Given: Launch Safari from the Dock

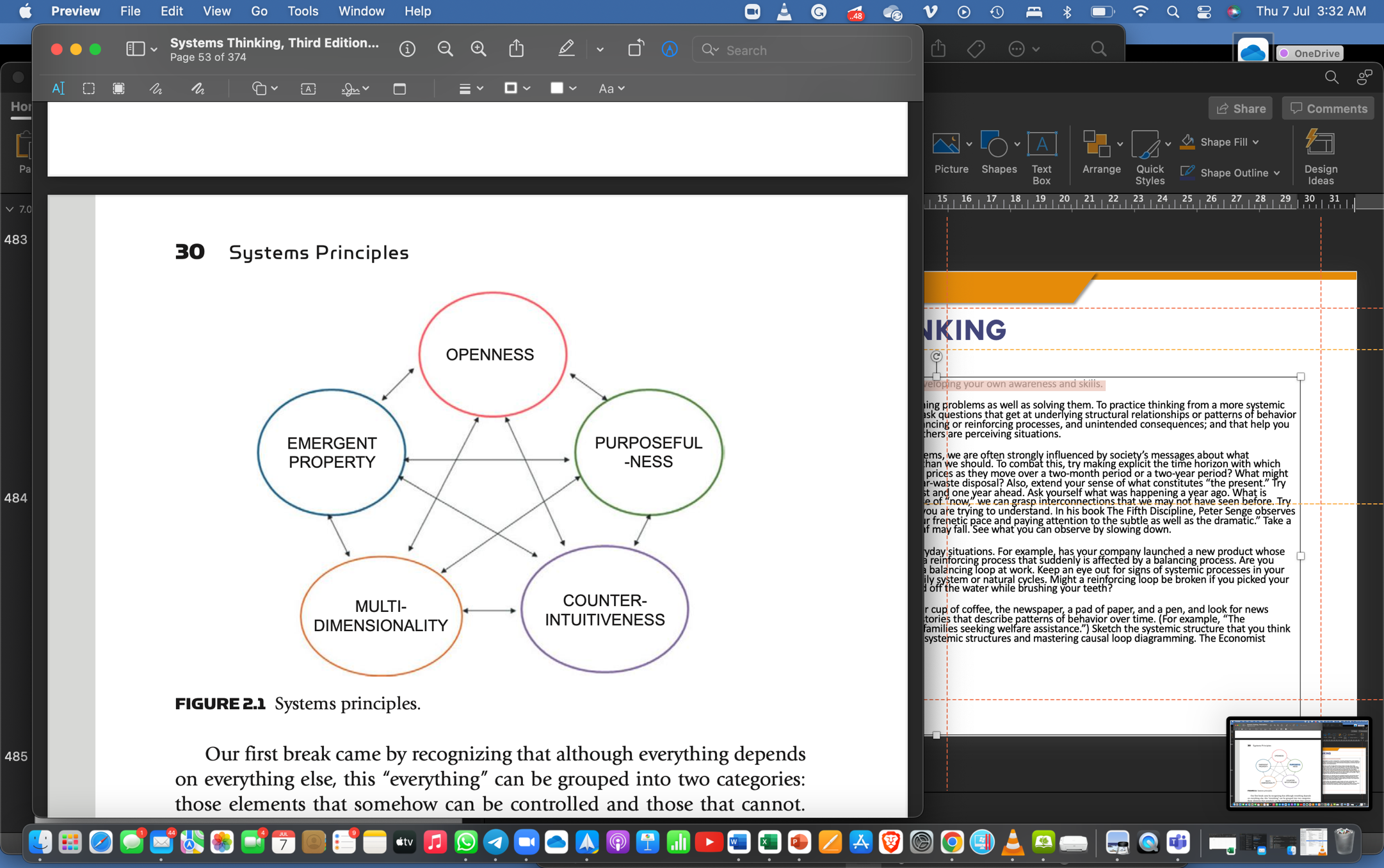Looking at the screenshot, I should click(101, 842).
